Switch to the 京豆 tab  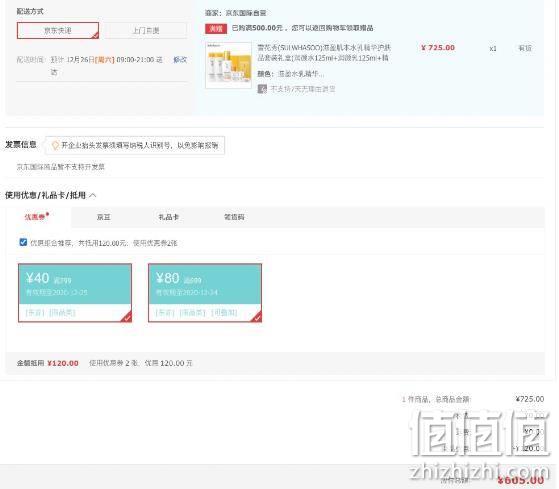104,217
